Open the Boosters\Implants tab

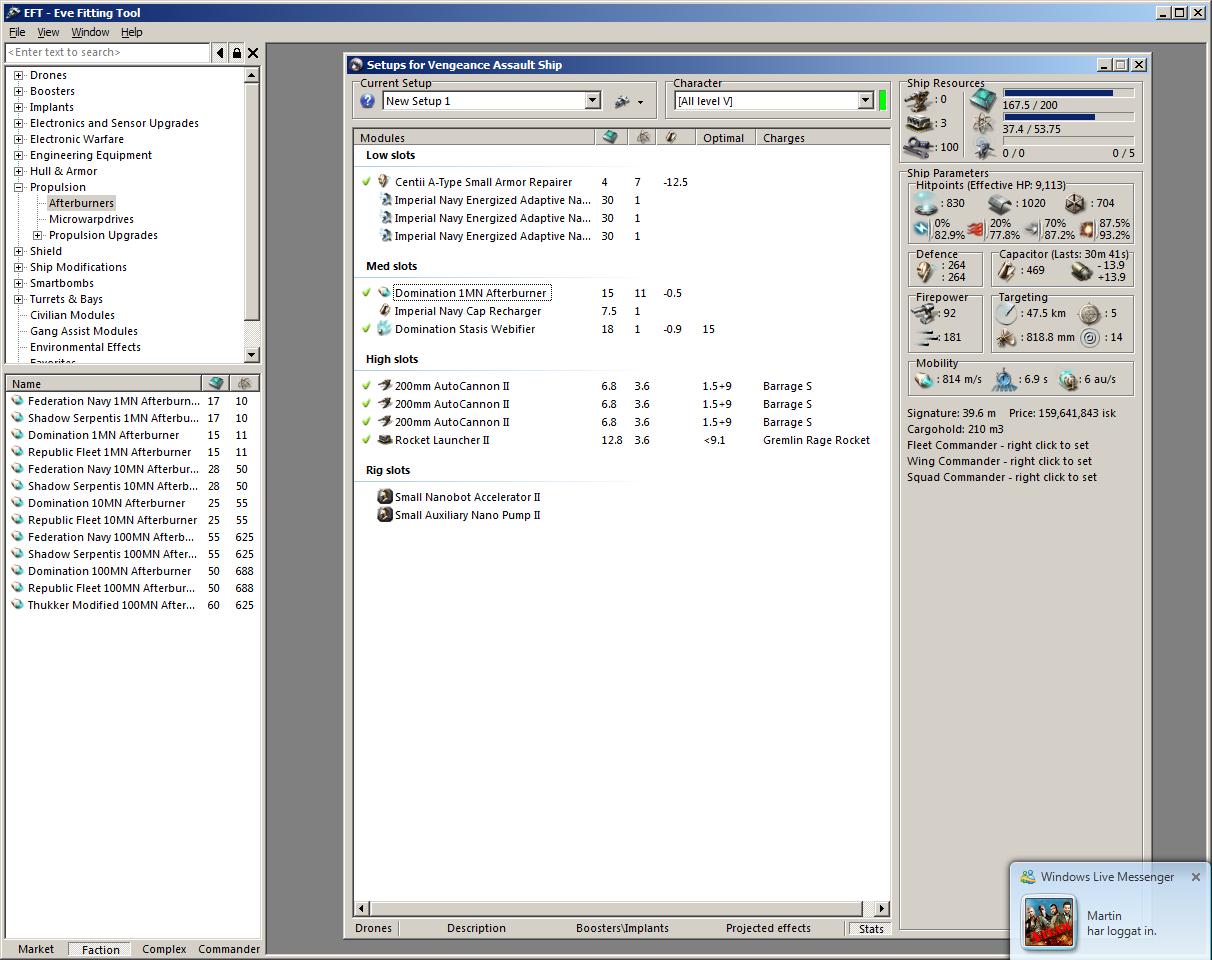(x=622, y=928)
